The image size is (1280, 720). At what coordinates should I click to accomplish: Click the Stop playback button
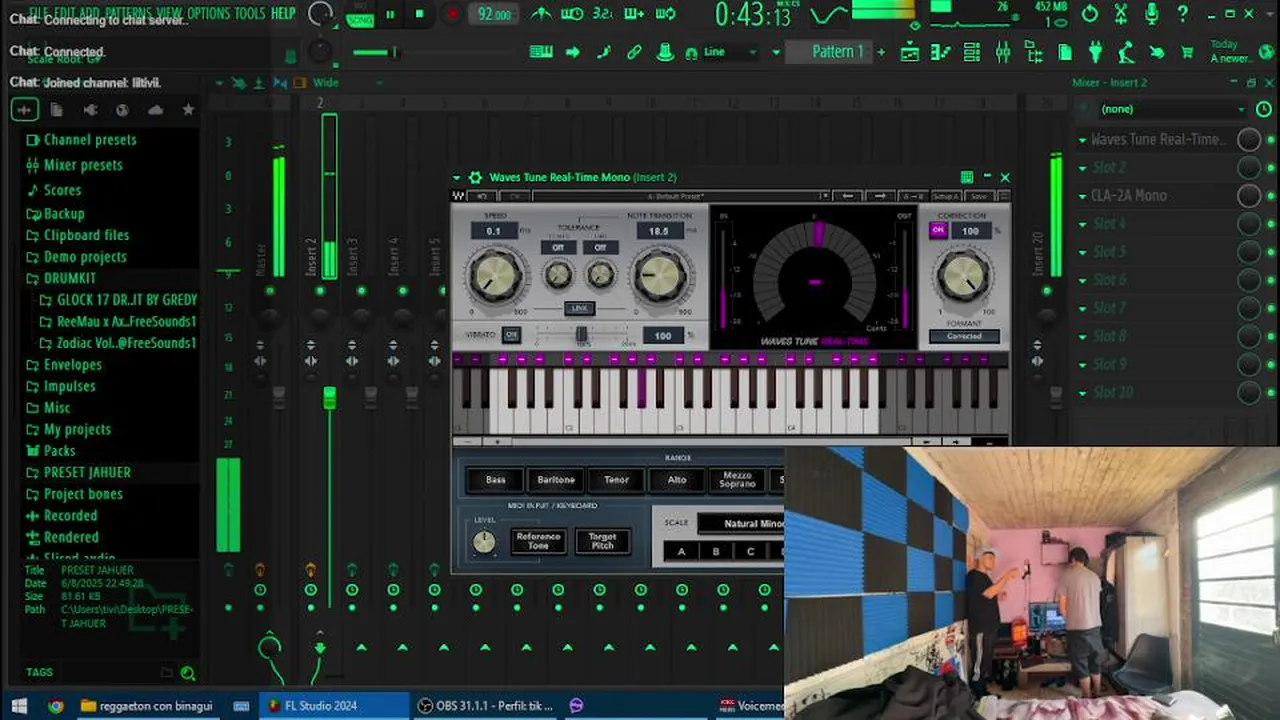point(420,14)
